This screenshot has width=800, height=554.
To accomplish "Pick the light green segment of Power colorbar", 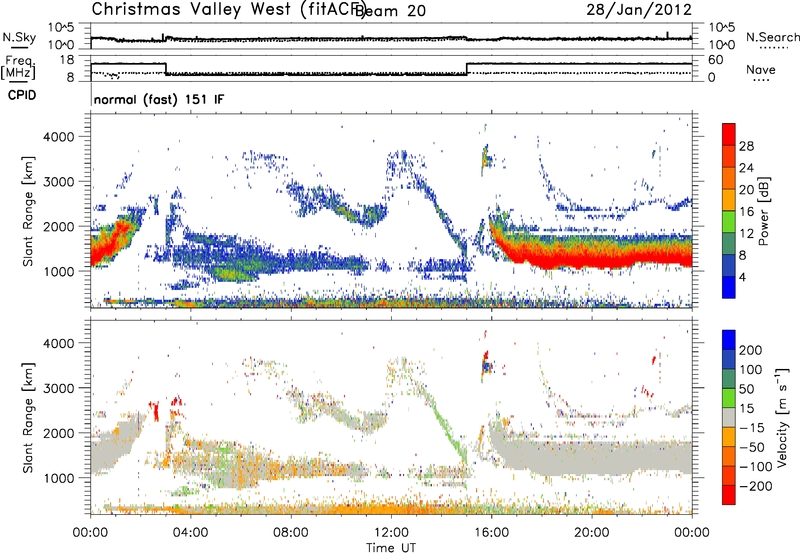I will tap(729, 222).
